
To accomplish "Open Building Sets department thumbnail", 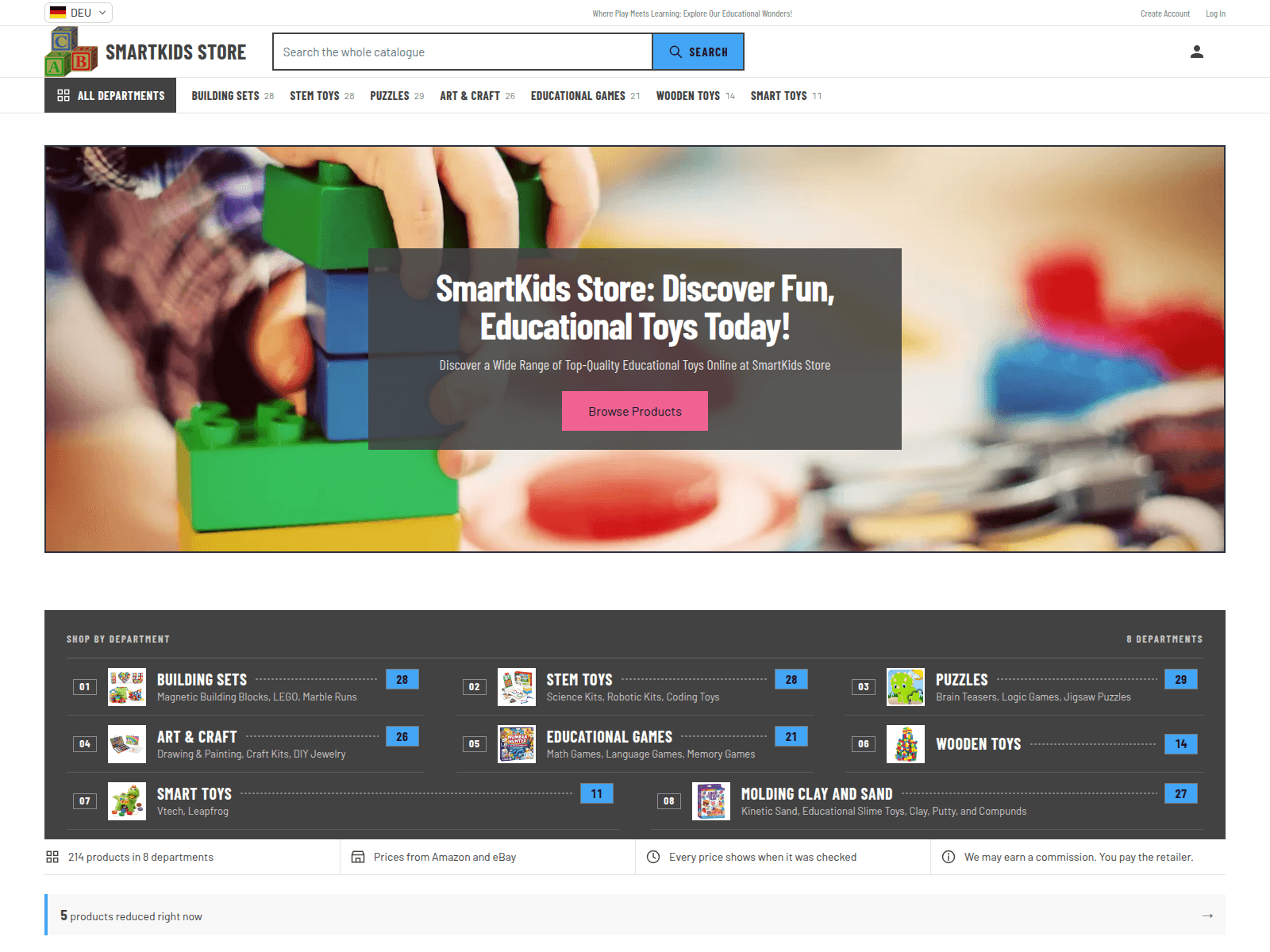I will 127,687.
